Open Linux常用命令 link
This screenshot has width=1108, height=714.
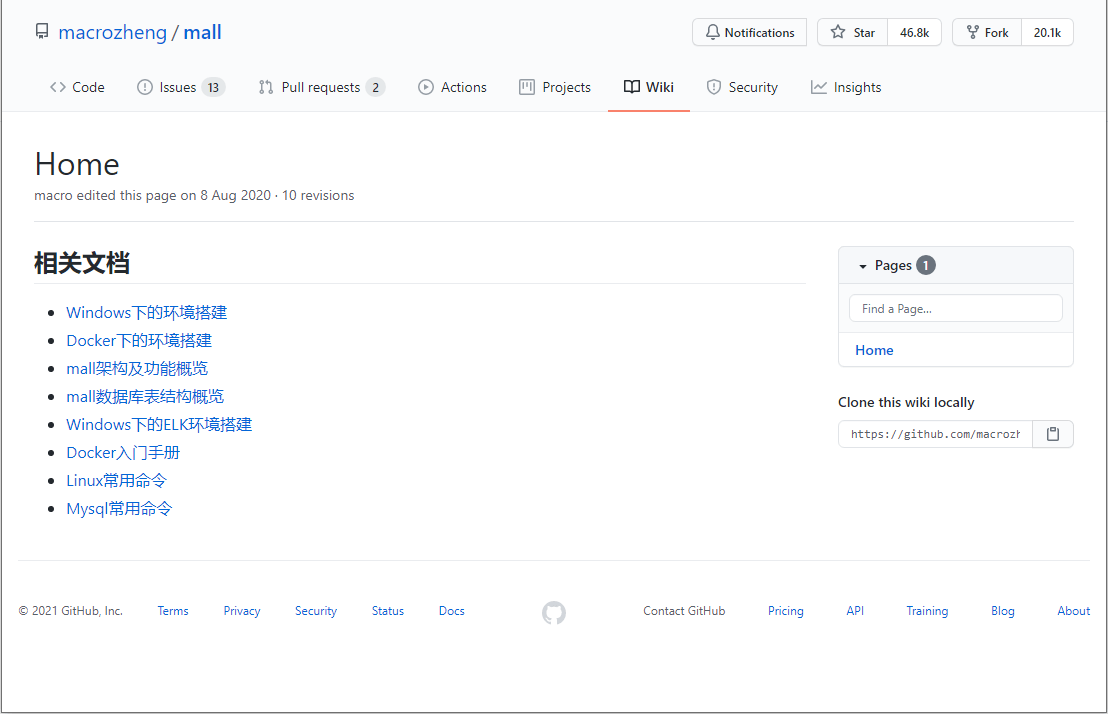(x=117, y=481)
